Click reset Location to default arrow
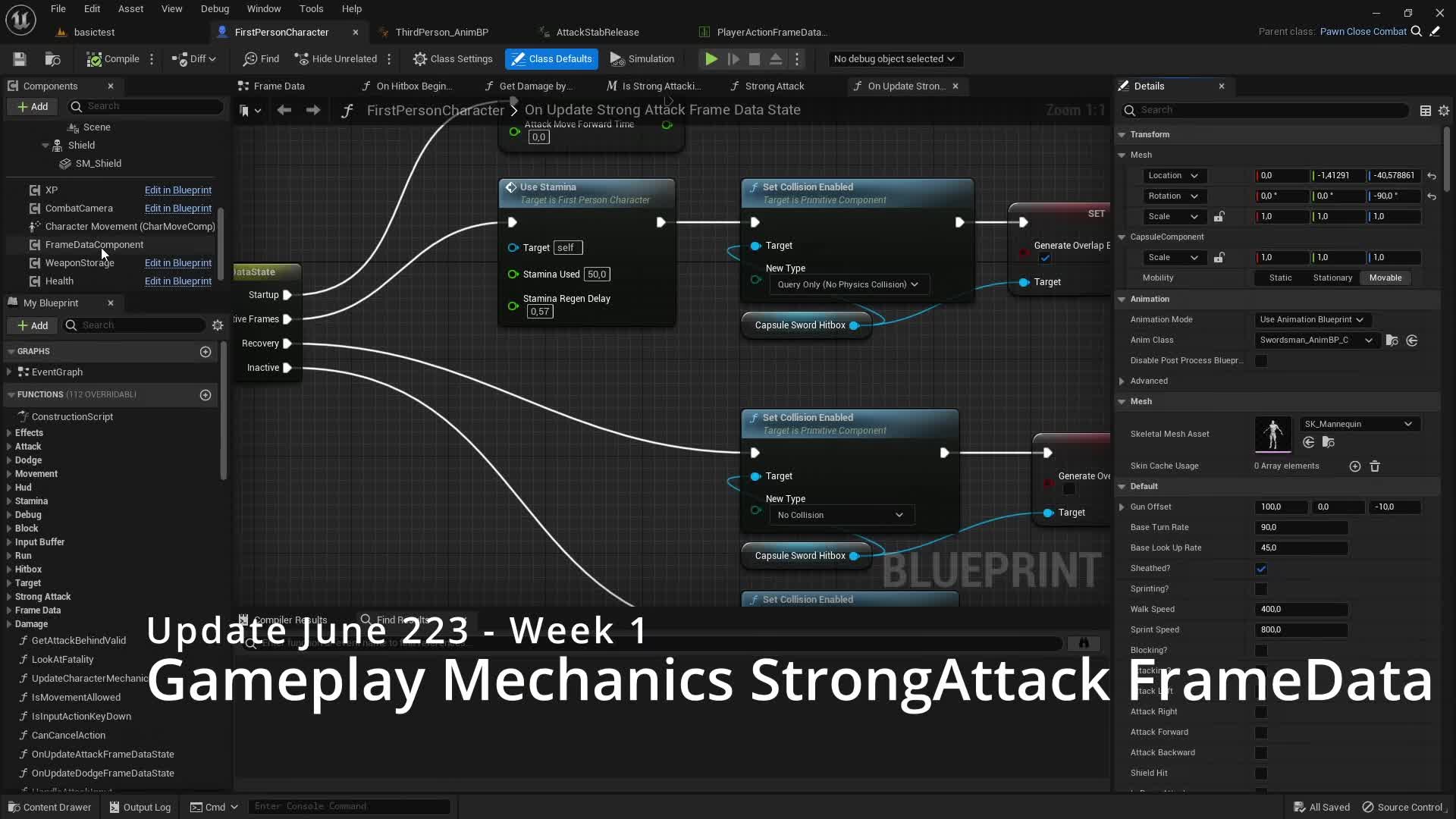The height and width of the screenshot is (819, 1456). pos(1432,176)
